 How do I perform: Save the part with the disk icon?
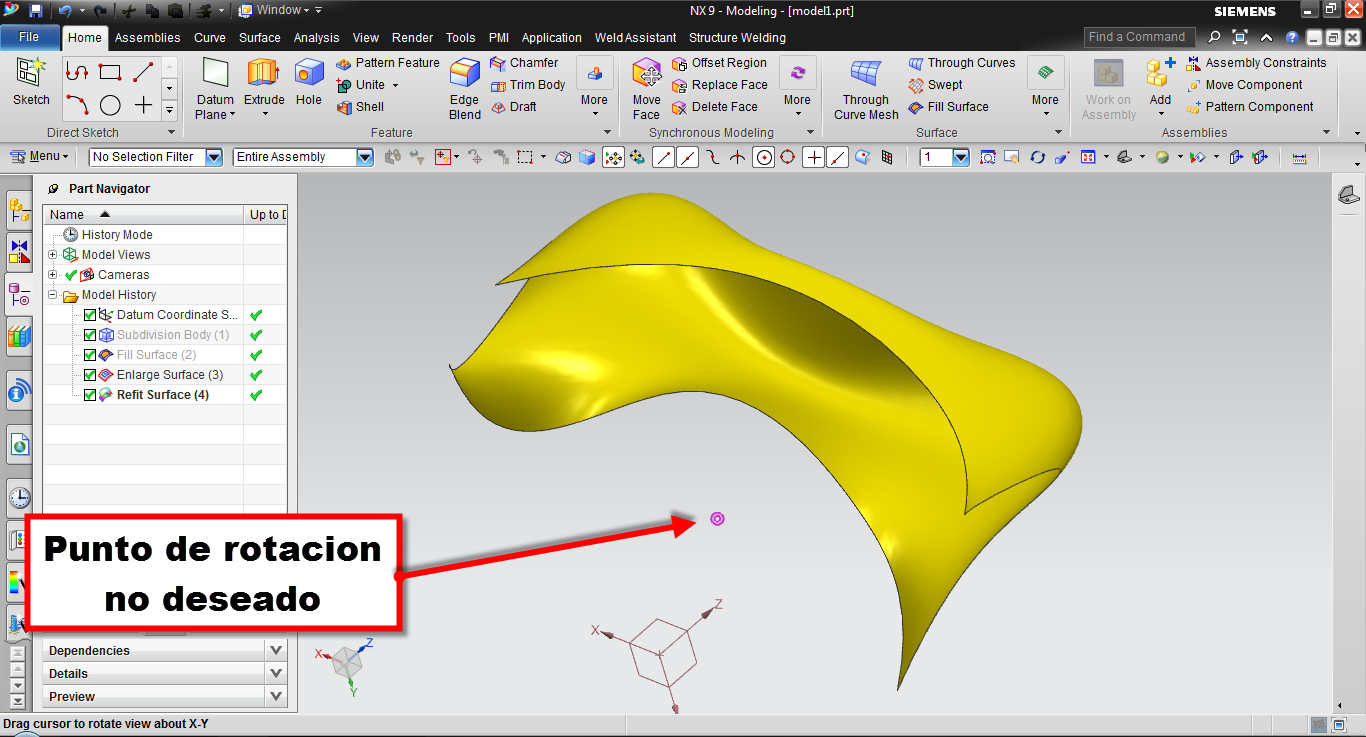(36, 11)
